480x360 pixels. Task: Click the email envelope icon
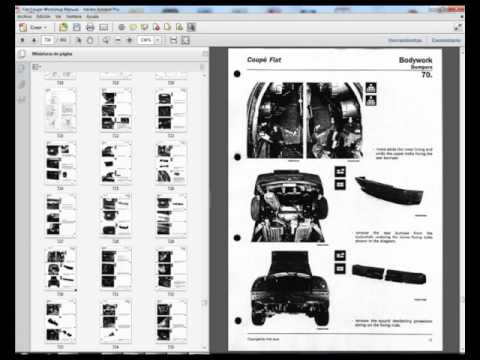coord(104,27)
